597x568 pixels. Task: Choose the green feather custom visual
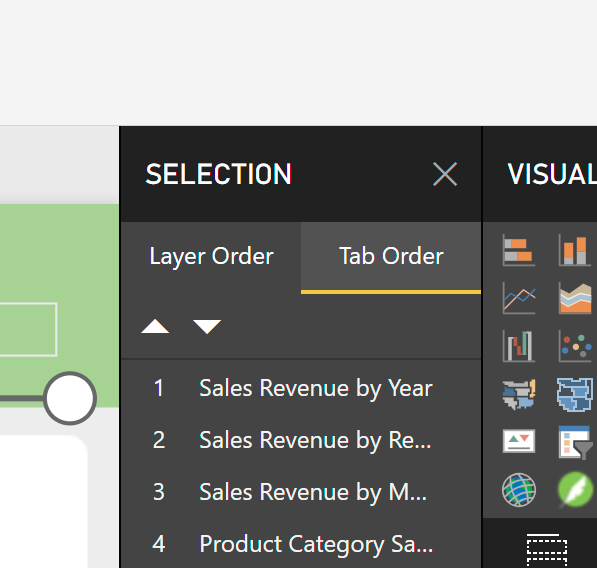(575, 490)
